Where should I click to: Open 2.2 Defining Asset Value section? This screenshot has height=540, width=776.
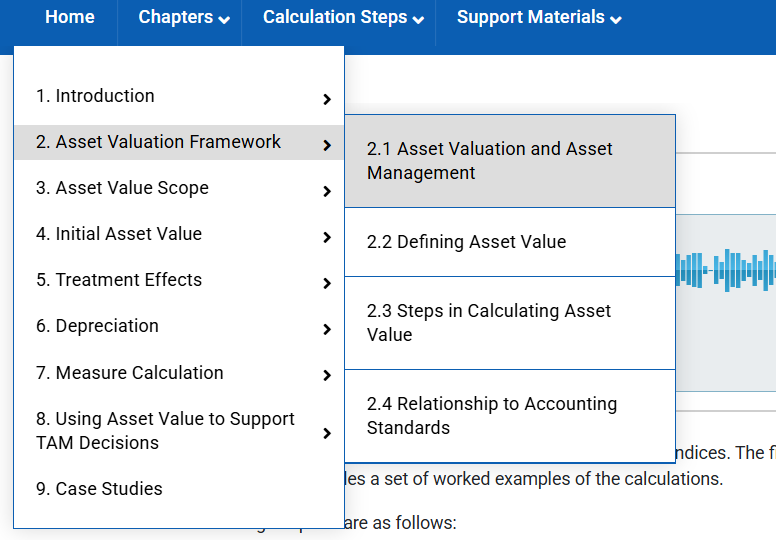pos(466,242)
